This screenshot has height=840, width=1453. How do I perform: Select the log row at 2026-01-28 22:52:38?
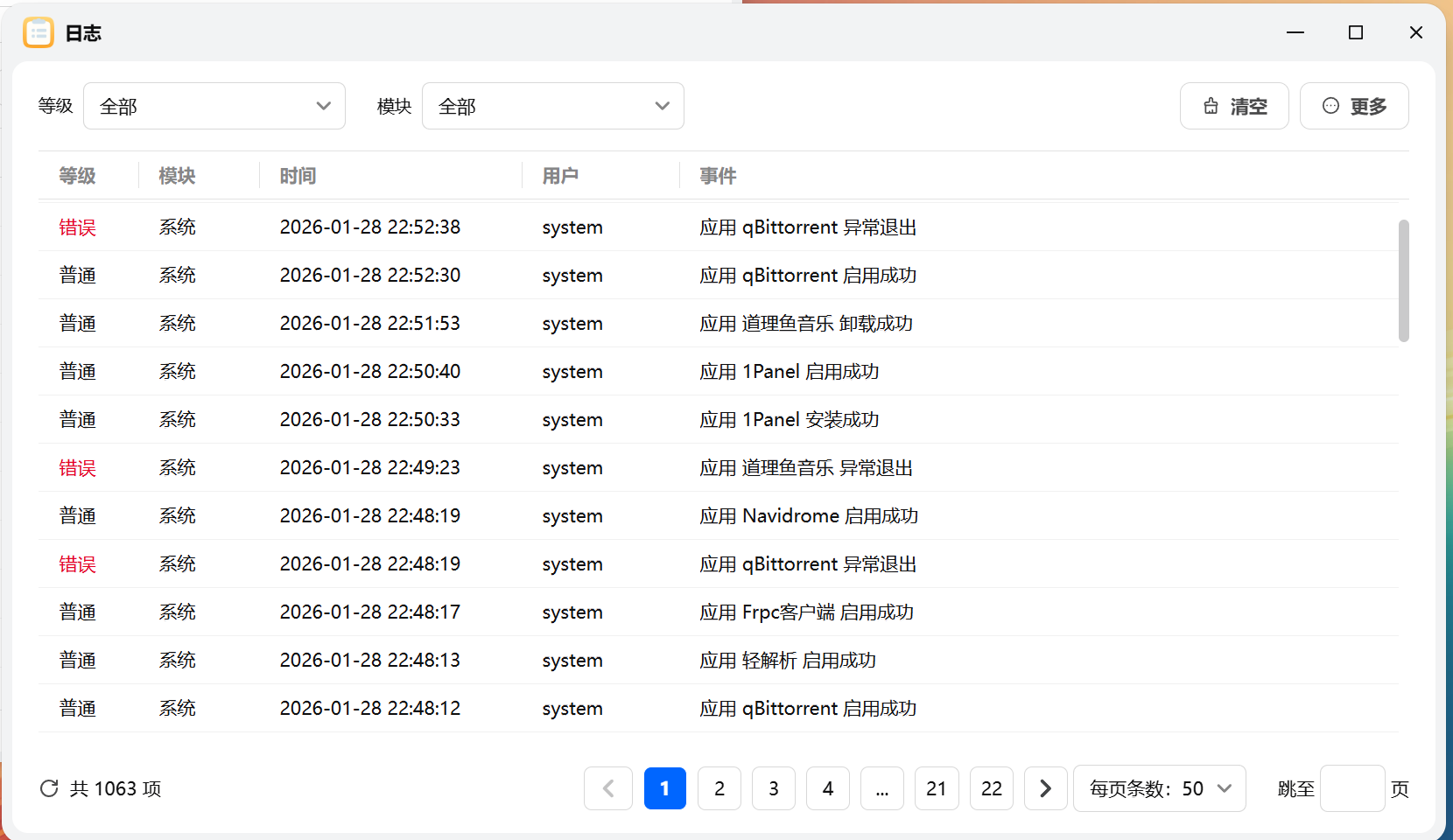718,227
